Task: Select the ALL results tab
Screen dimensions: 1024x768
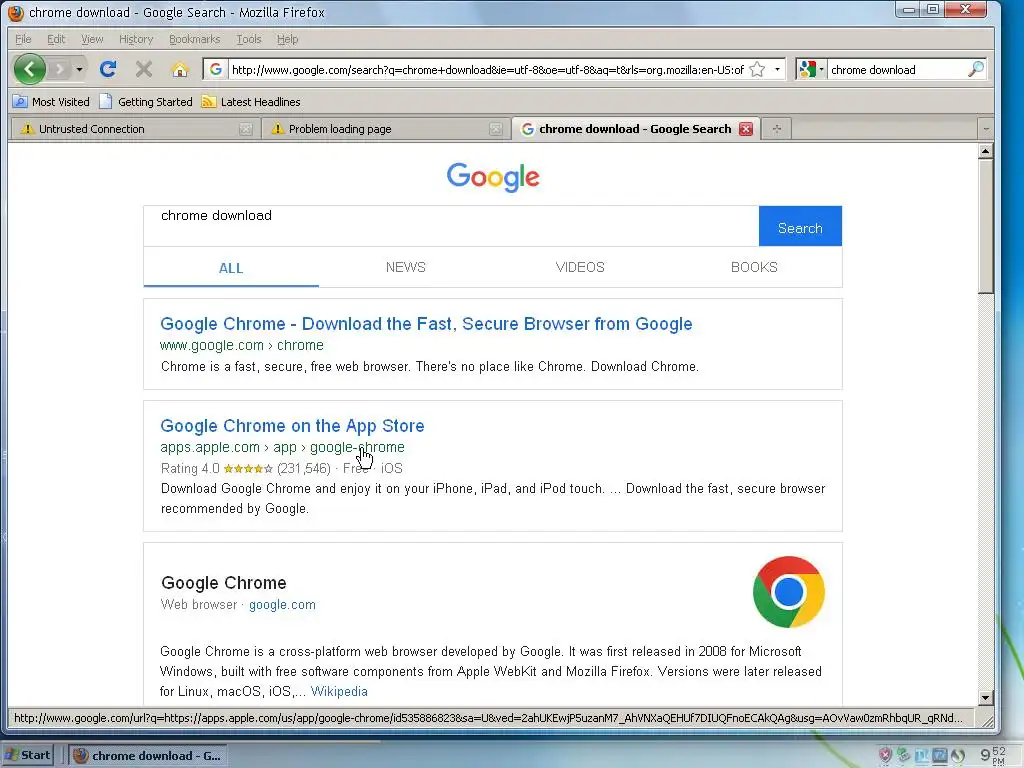Action: pos(231,268)
